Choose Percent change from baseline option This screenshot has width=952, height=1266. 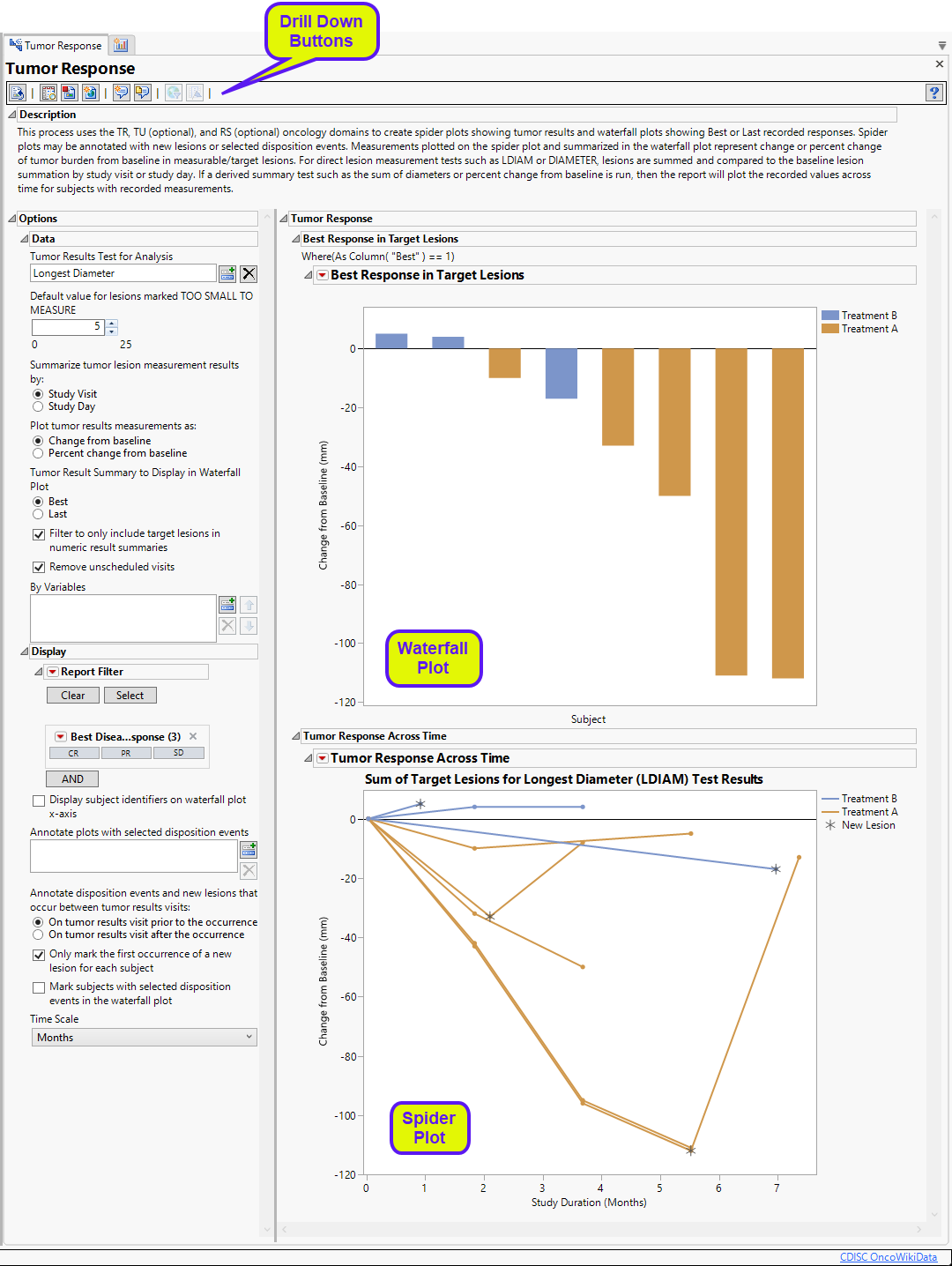click(38, 453)
